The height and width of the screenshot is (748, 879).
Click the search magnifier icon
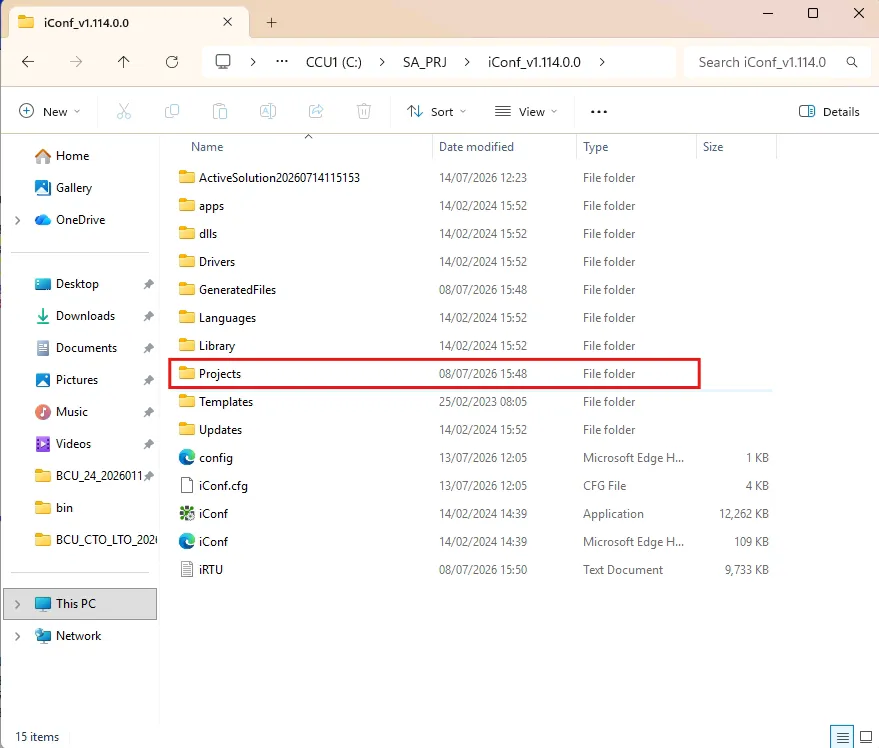coord(852,62)
